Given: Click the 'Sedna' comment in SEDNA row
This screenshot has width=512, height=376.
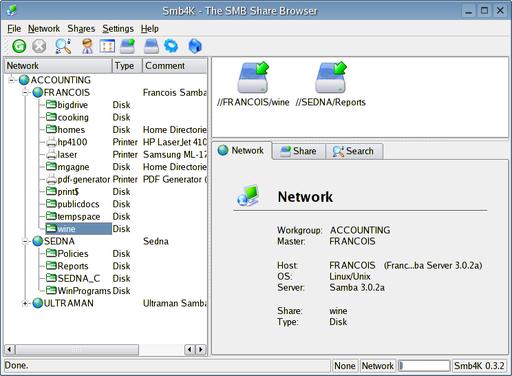Looking at the screenshot, I should [x=156, y=241].
